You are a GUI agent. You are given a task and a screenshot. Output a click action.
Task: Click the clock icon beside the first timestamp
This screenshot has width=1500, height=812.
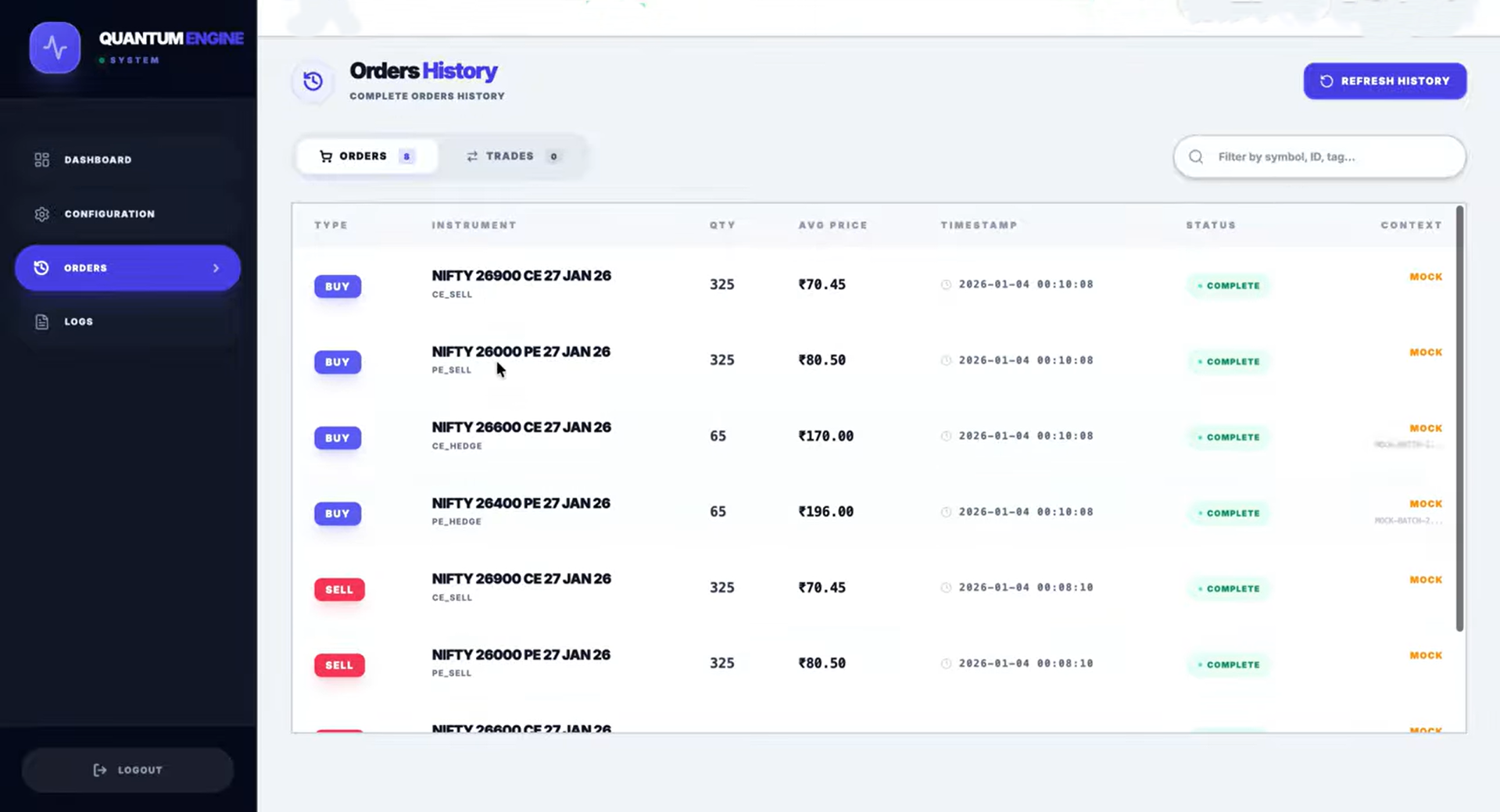(947, 284)
